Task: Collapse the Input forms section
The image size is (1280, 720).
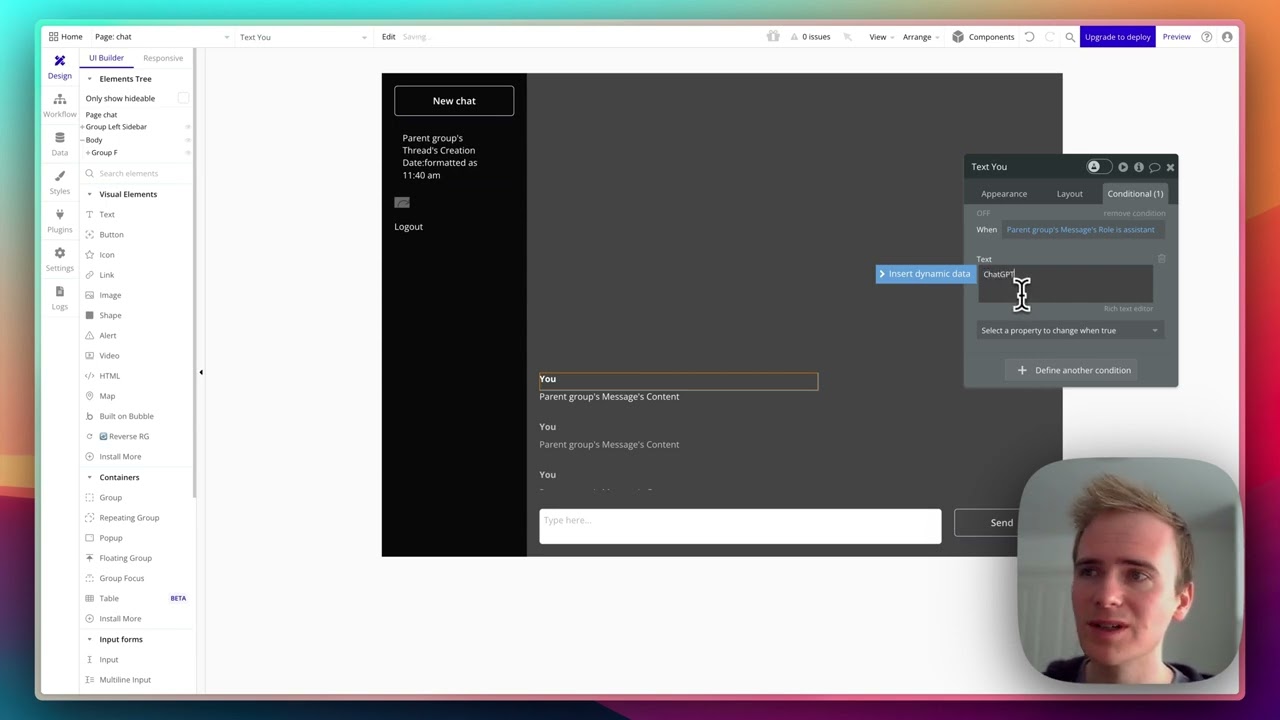Action: pos(89,639)
